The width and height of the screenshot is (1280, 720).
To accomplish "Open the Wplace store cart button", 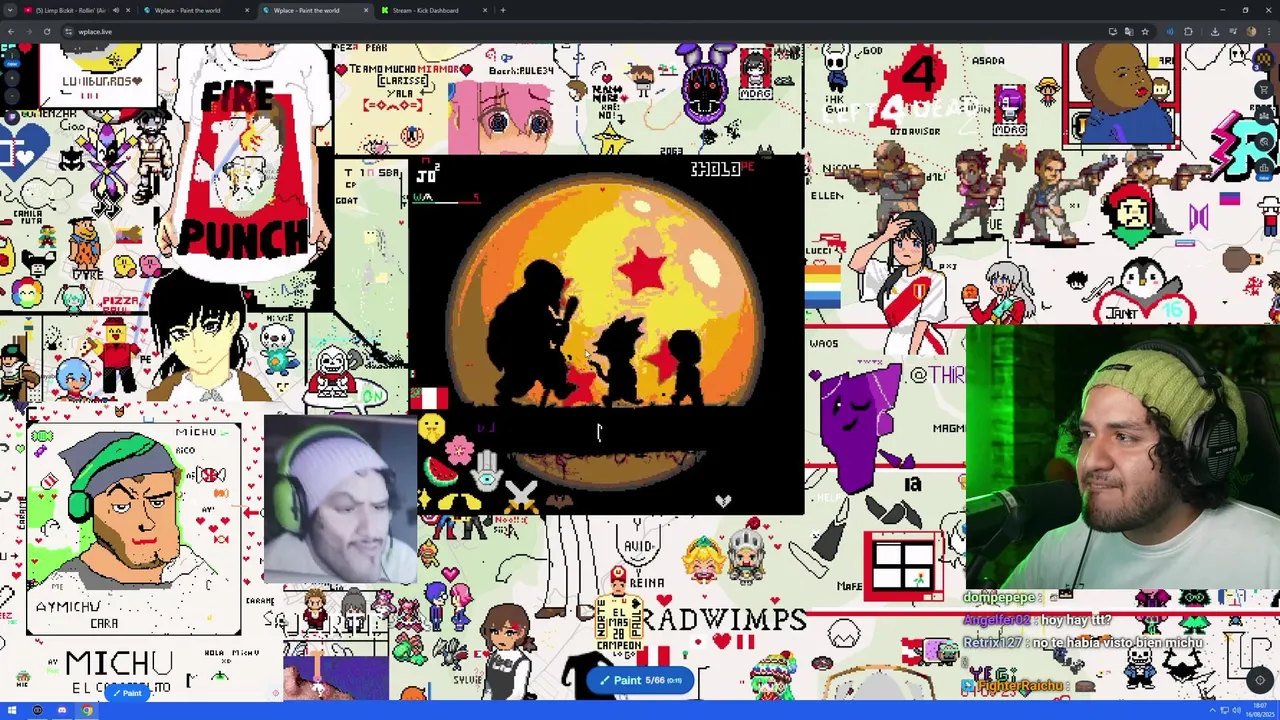I will point(1264,90).
